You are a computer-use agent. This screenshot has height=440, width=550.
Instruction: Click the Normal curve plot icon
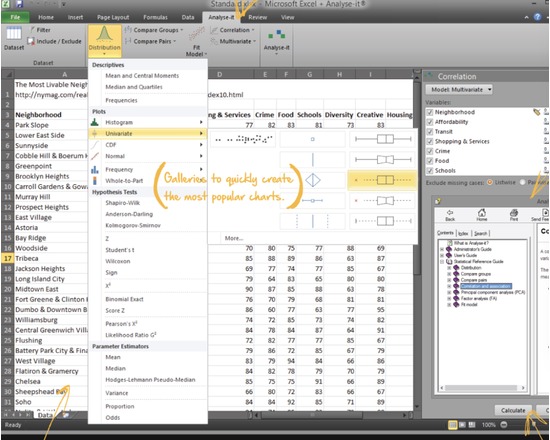95,156
